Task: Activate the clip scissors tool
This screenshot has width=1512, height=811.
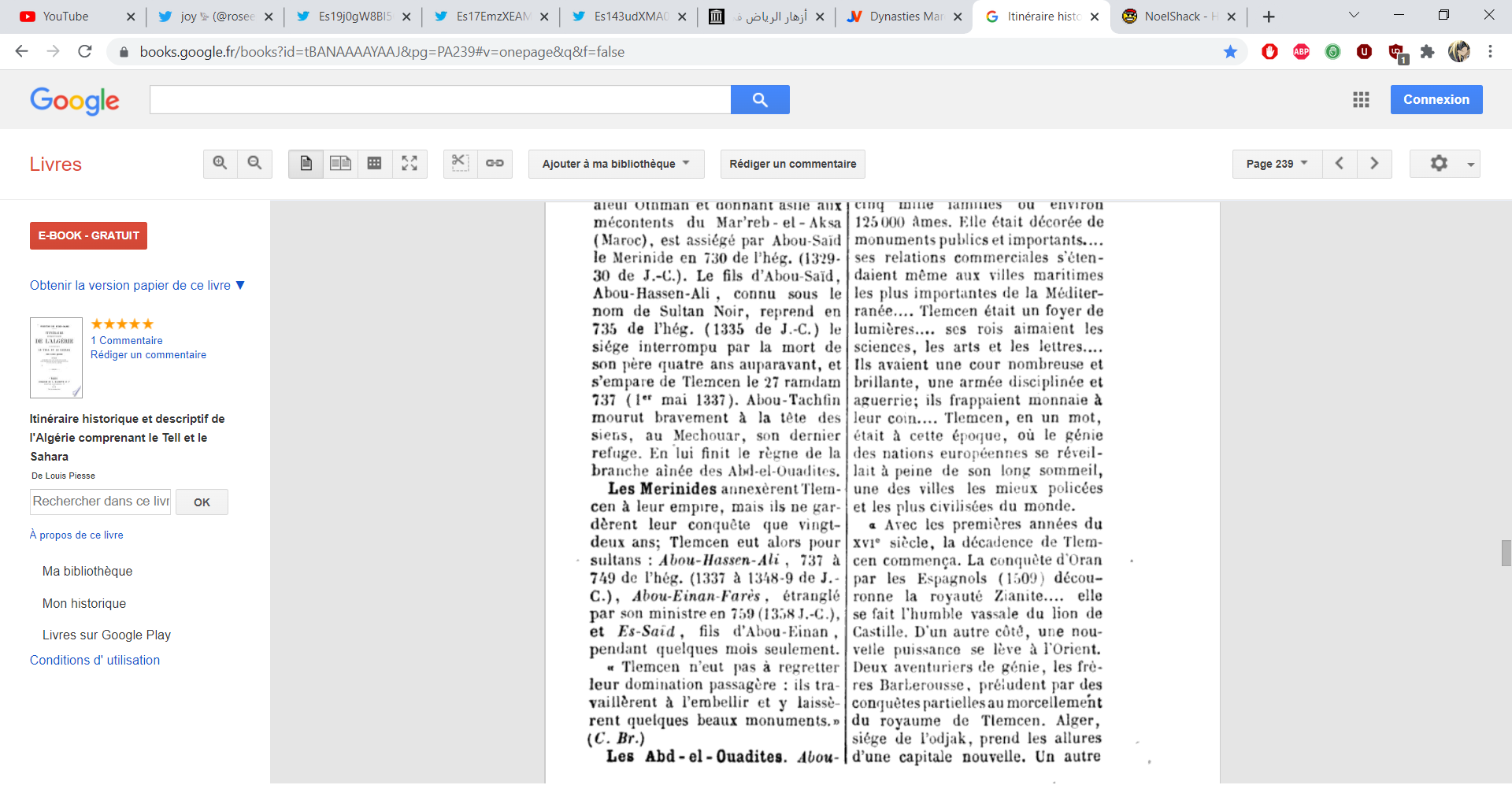Action: pyautogui.click(x=460, y=164)
